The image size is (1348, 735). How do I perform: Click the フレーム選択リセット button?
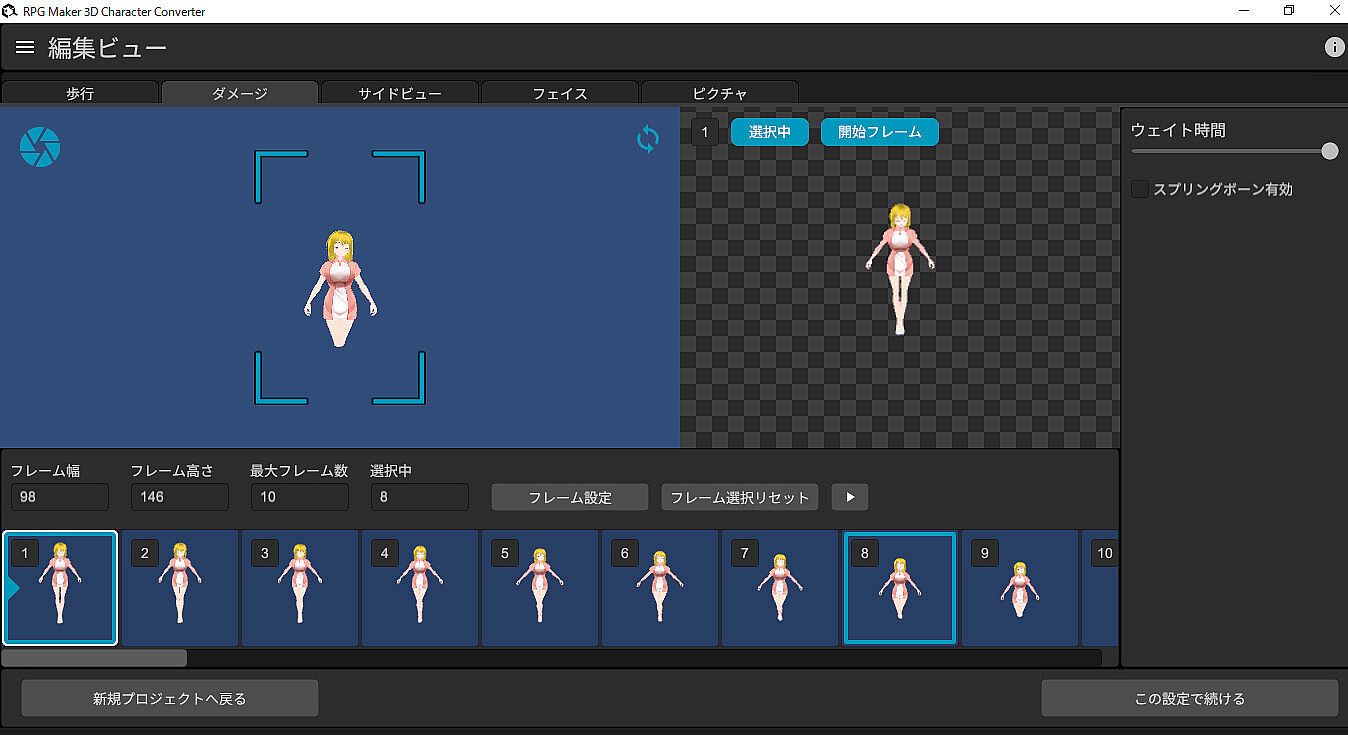tap(740, 497)
